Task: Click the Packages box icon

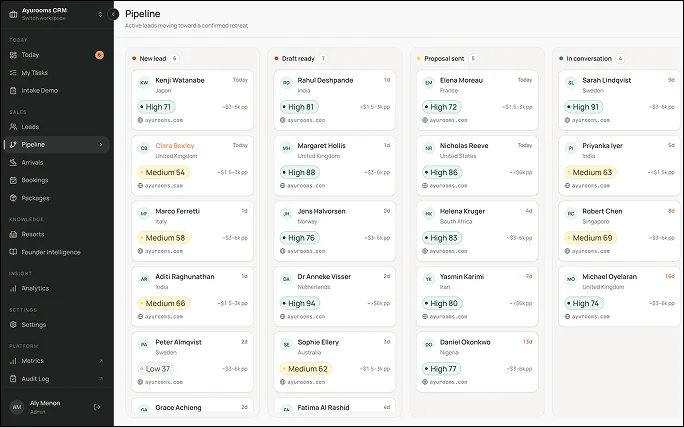Action: tap(13, 198)
